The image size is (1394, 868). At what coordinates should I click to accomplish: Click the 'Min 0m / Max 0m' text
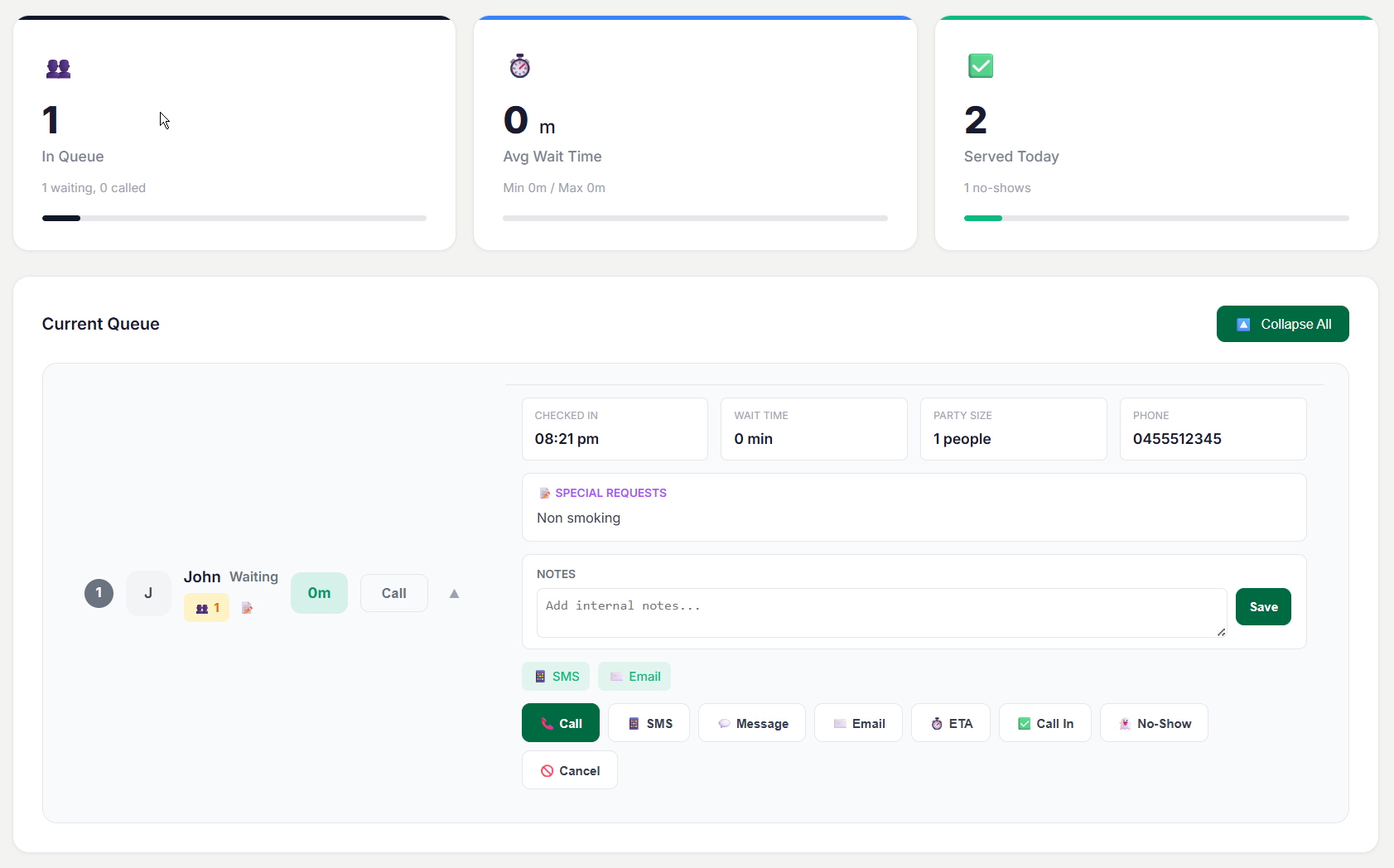click(554, 188)
